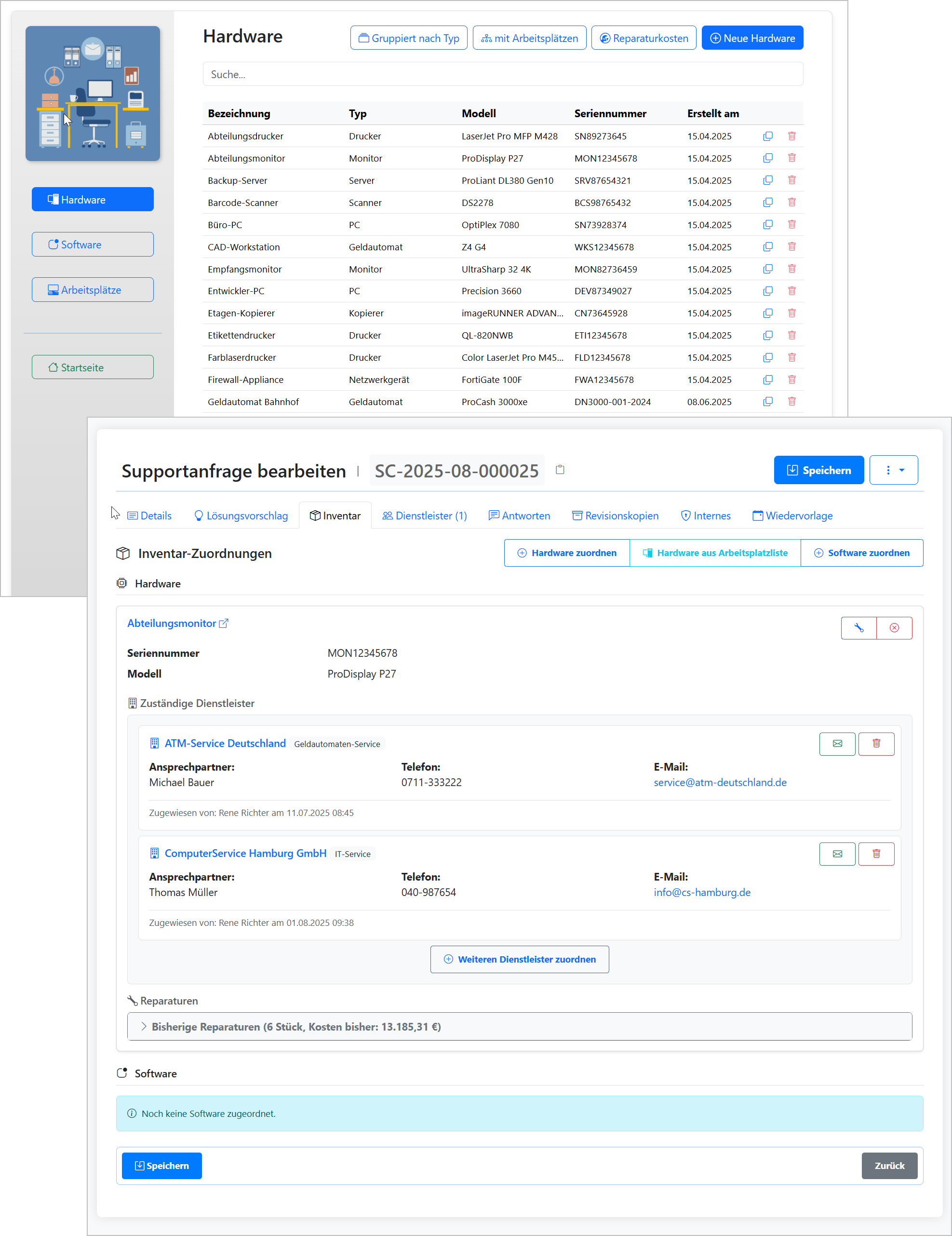Open the Dienstleister (1) tab
This screenshot has height=1236, width=952.
(x=424, y=516)
